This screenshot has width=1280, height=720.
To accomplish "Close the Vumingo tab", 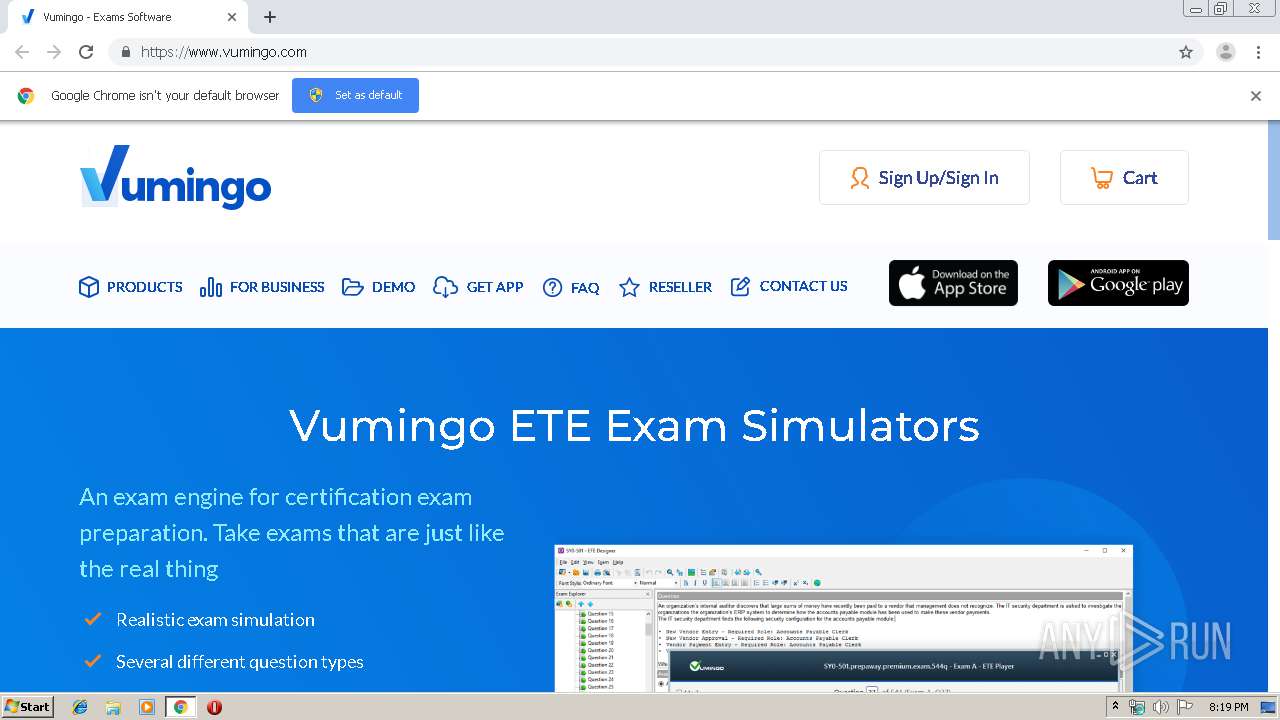I will coord(232,17).
